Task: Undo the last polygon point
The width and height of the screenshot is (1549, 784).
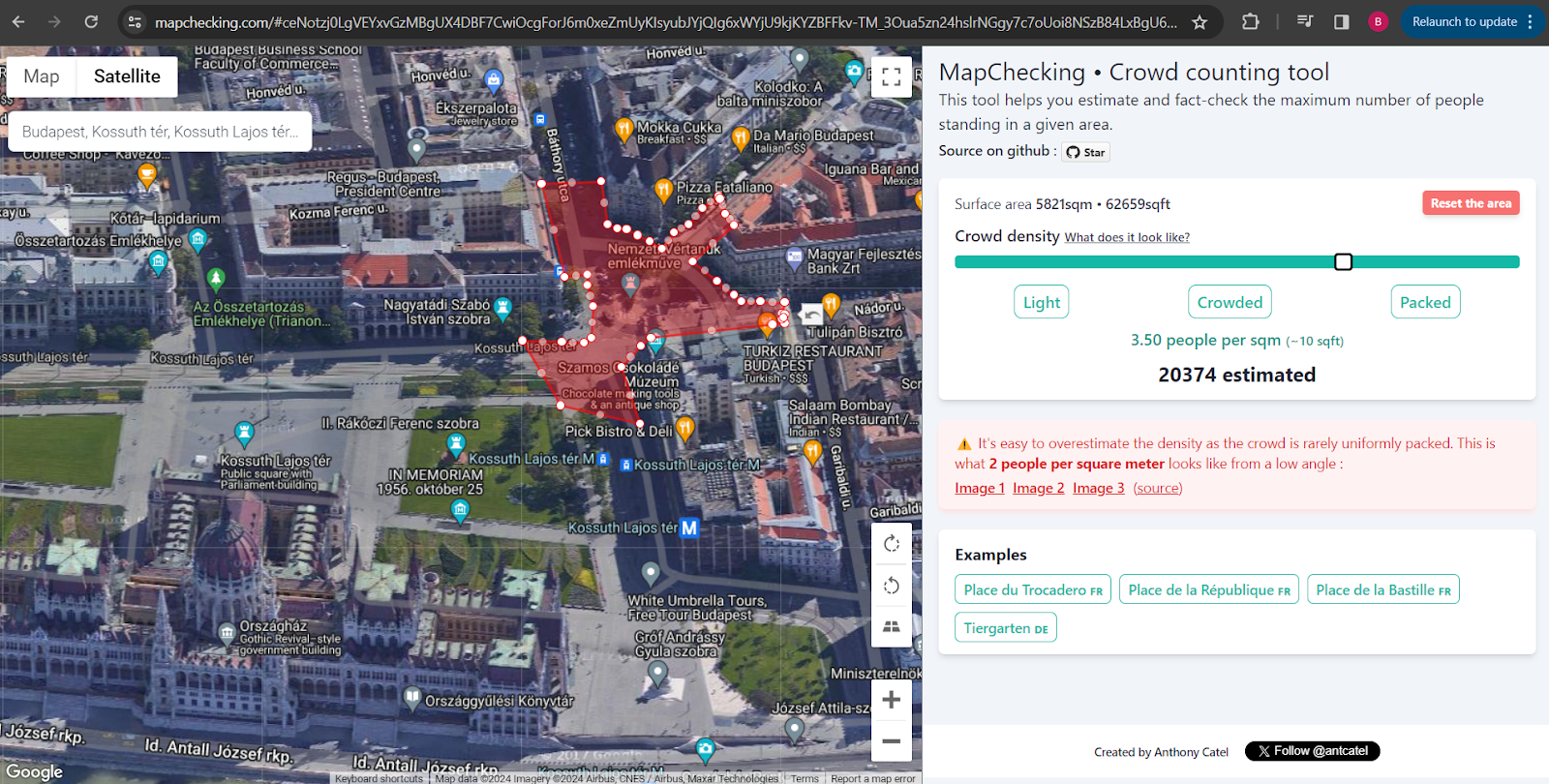Action: pos(812,315)
